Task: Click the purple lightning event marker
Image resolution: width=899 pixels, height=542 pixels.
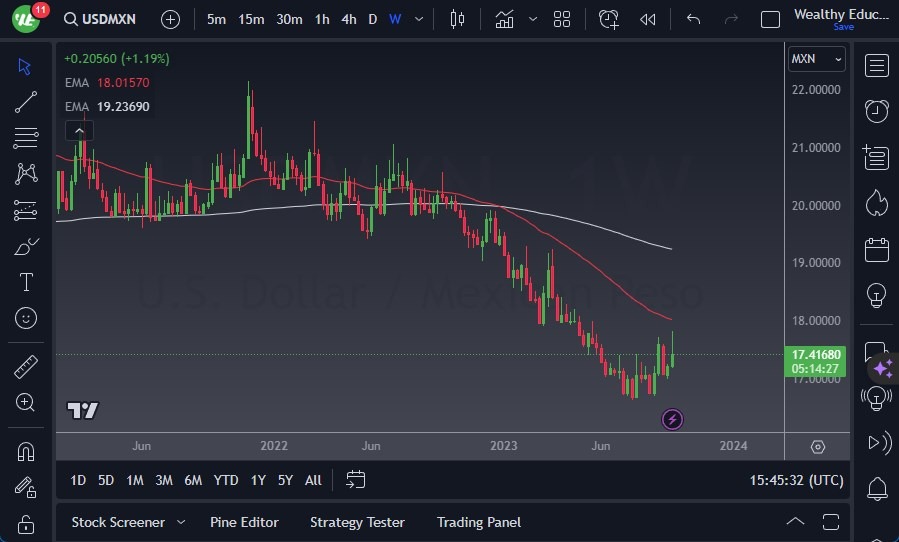Action: [x=672, y=419]
